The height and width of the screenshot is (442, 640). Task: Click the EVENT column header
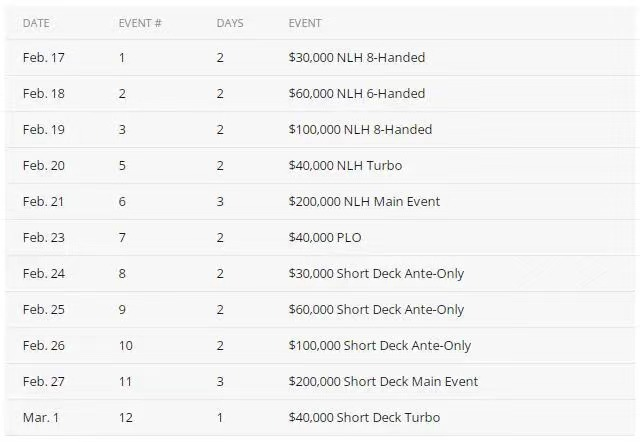305,22
